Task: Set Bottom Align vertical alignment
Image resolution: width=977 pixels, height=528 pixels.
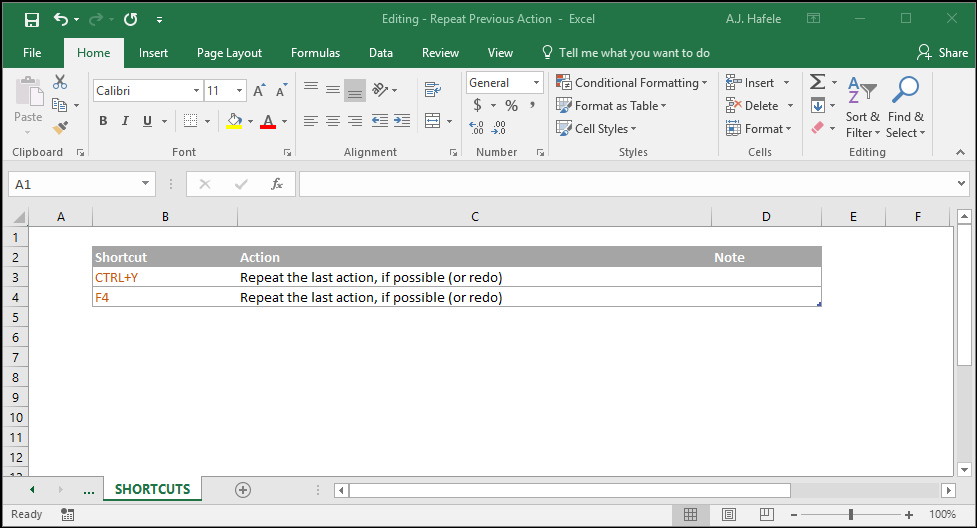Action: (355, 90)
